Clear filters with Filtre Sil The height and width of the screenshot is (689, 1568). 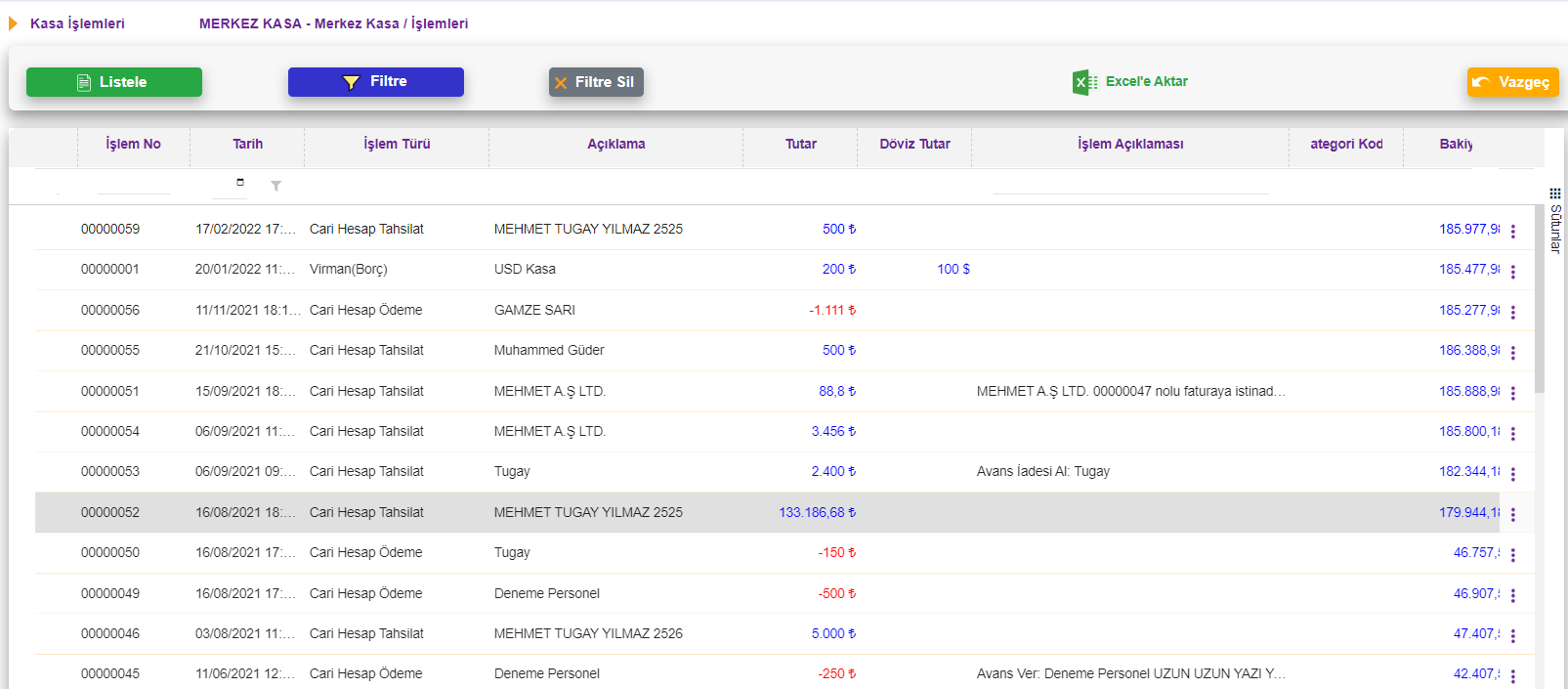(596, 82)
